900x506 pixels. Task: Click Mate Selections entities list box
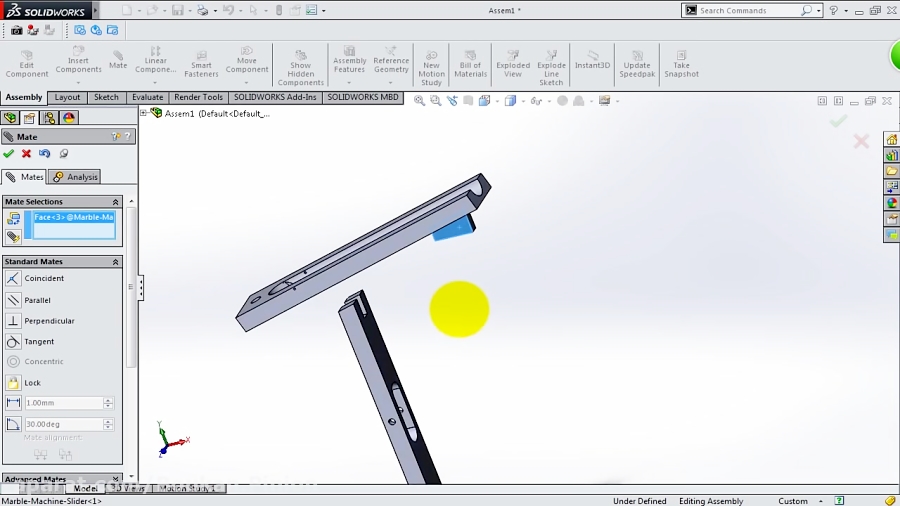73,225
